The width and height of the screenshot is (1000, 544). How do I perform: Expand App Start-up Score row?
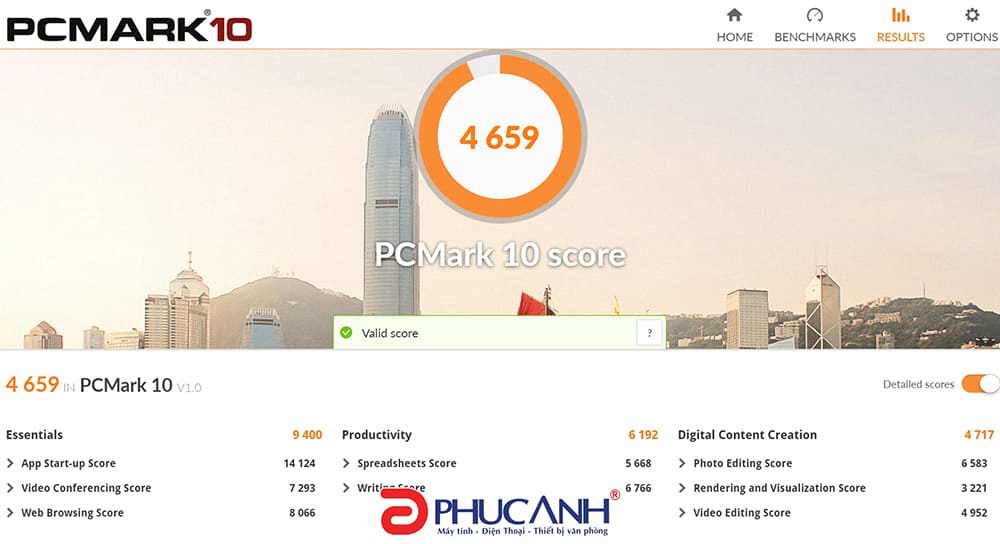pyautogui.click(x=161, y=463)
